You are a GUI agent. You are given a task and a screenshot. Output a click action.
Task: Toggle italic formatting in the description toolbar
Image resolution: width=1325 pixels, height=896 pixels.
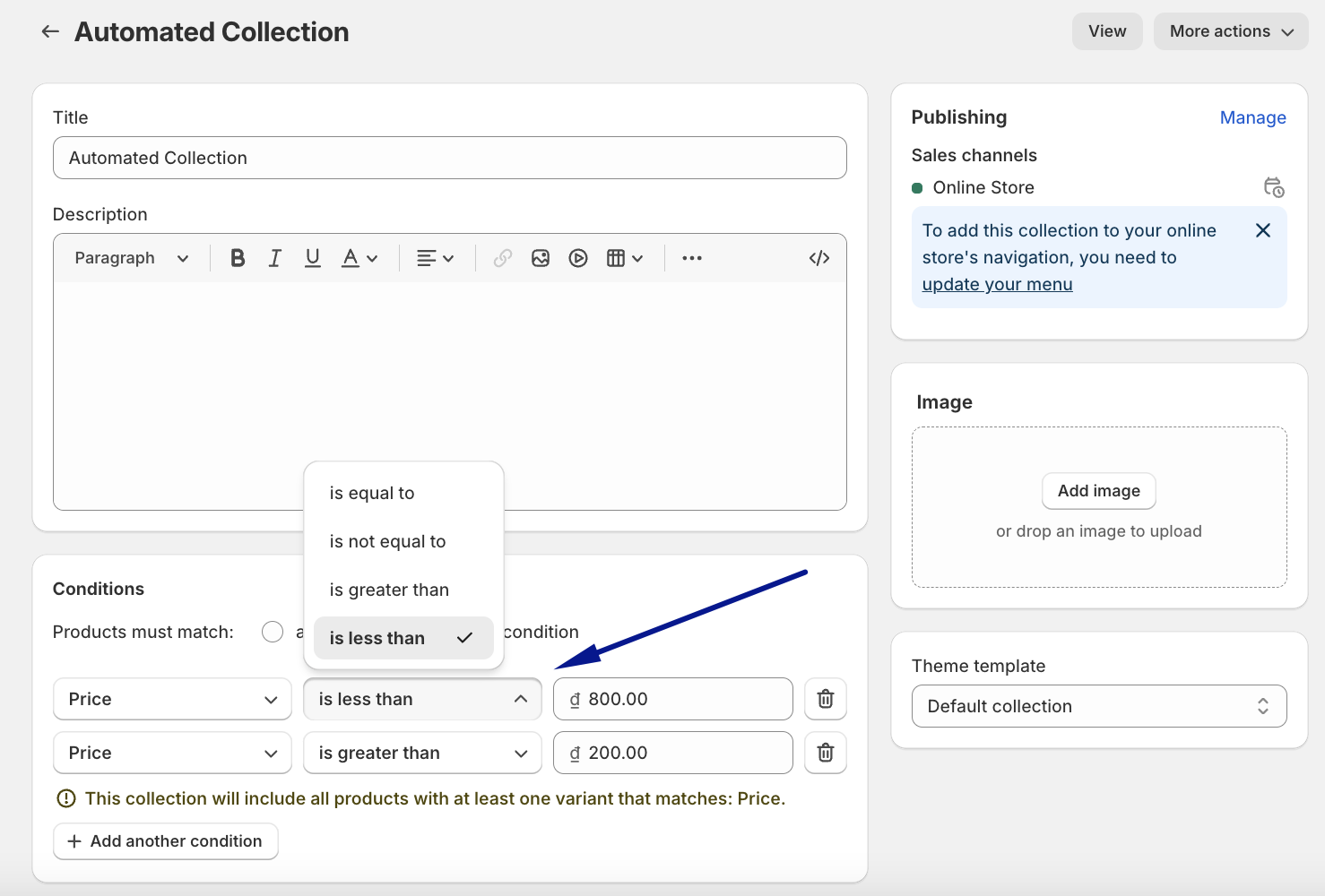pyautogui.click(x=275, y=258)
